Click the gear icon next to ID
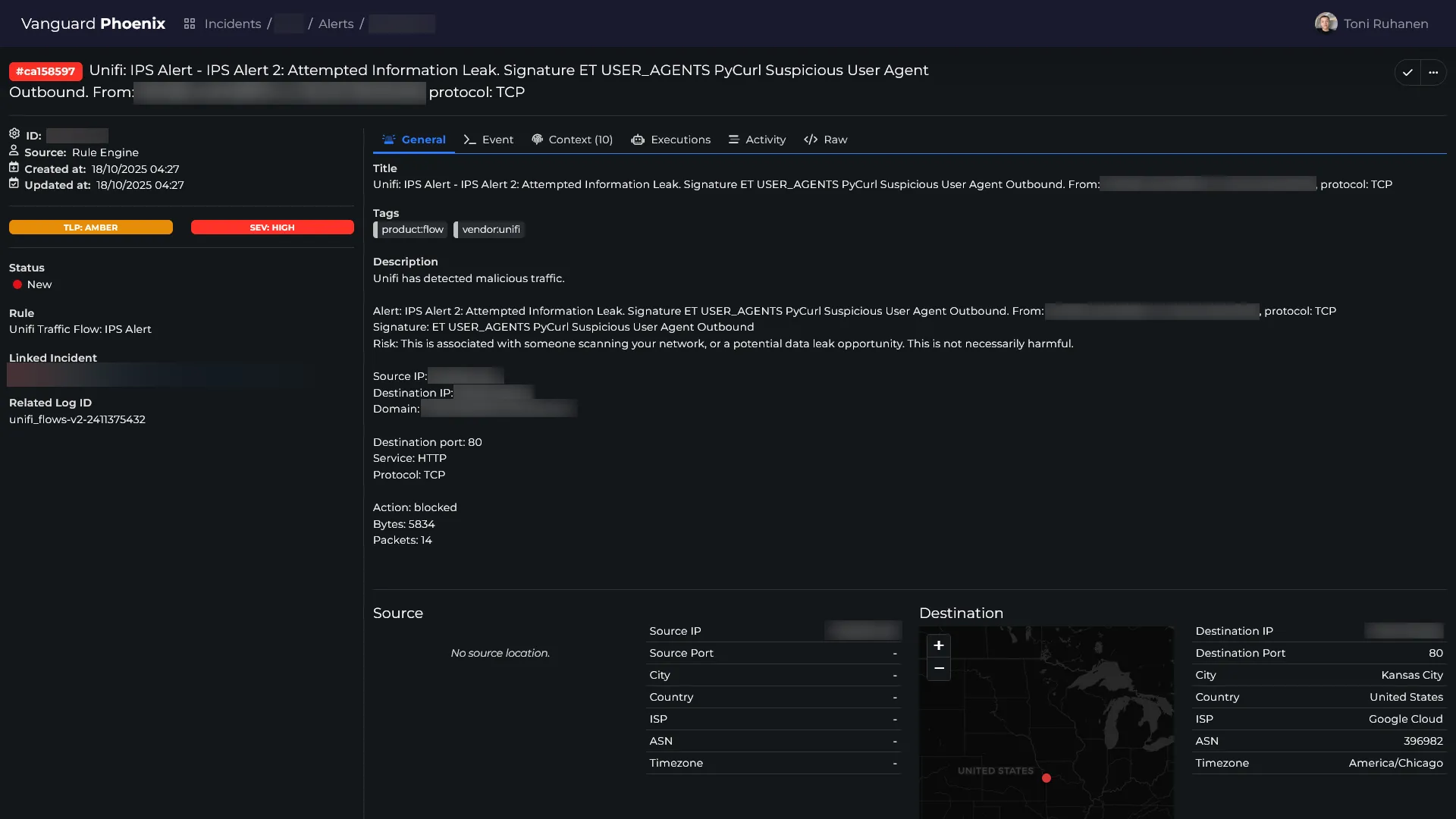Image resolution: width=1456 pixels, height=819 pixels. (x=14, y=133)
